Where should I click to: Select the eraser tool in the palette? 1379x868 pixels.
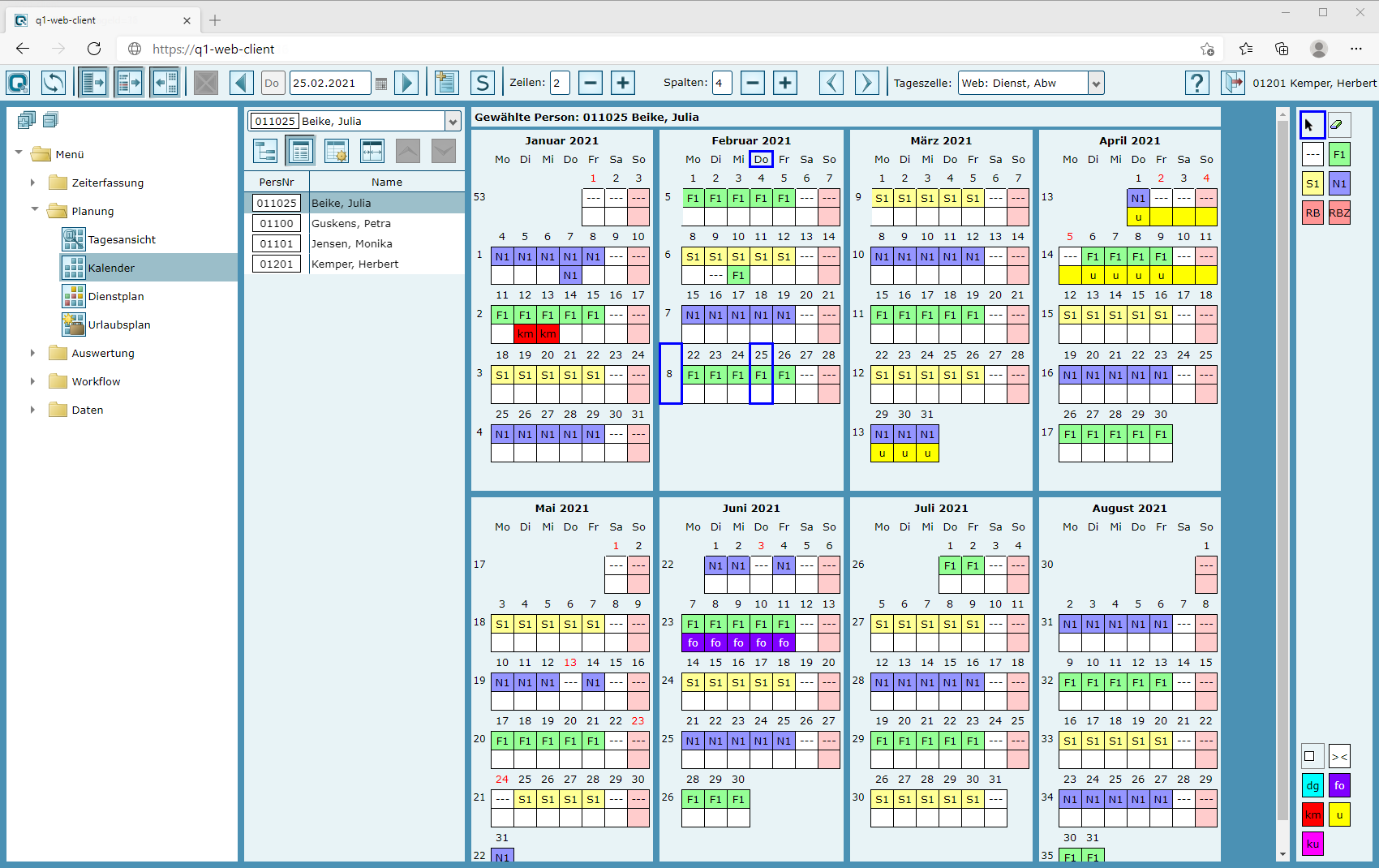click(x=1338, y=125)
